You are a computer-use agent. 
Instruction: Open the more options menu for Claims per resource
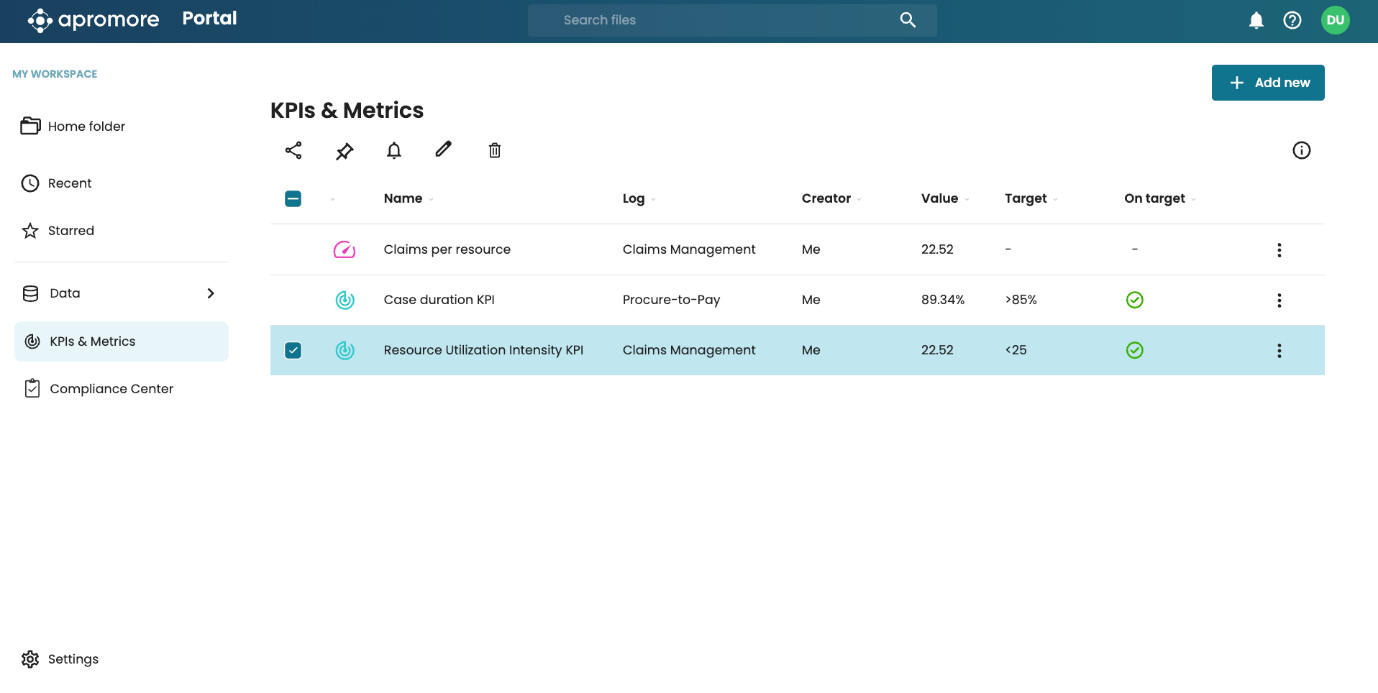pos(1279,250)
